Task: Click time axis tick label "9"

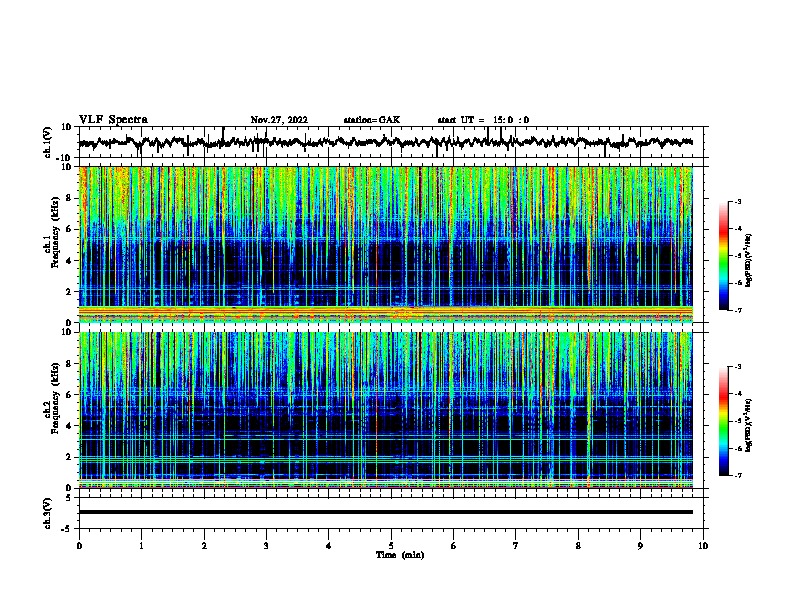Action: coord(640,546)
